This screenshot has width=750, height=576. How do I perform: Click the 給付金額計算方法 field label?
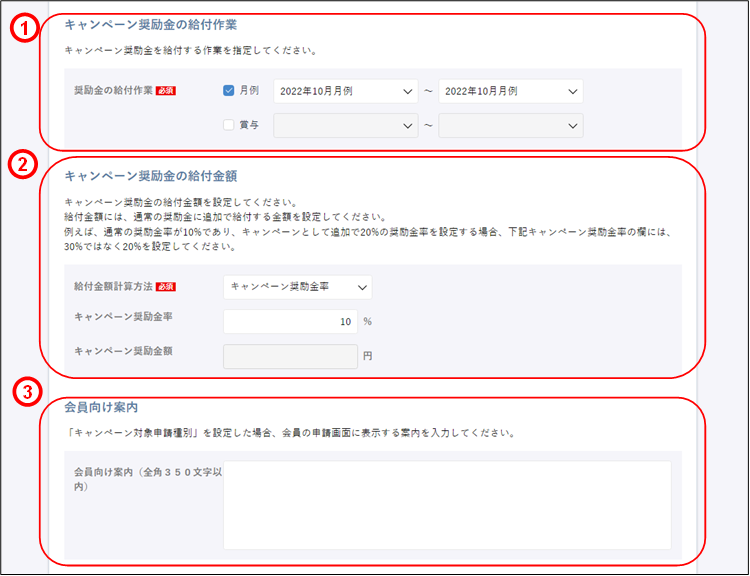[113, 286]
